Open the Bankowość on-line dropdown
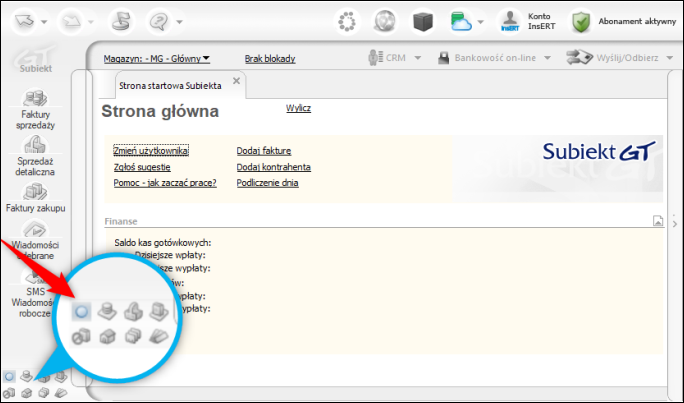This screenshot has width=684, height=403. 494,58
